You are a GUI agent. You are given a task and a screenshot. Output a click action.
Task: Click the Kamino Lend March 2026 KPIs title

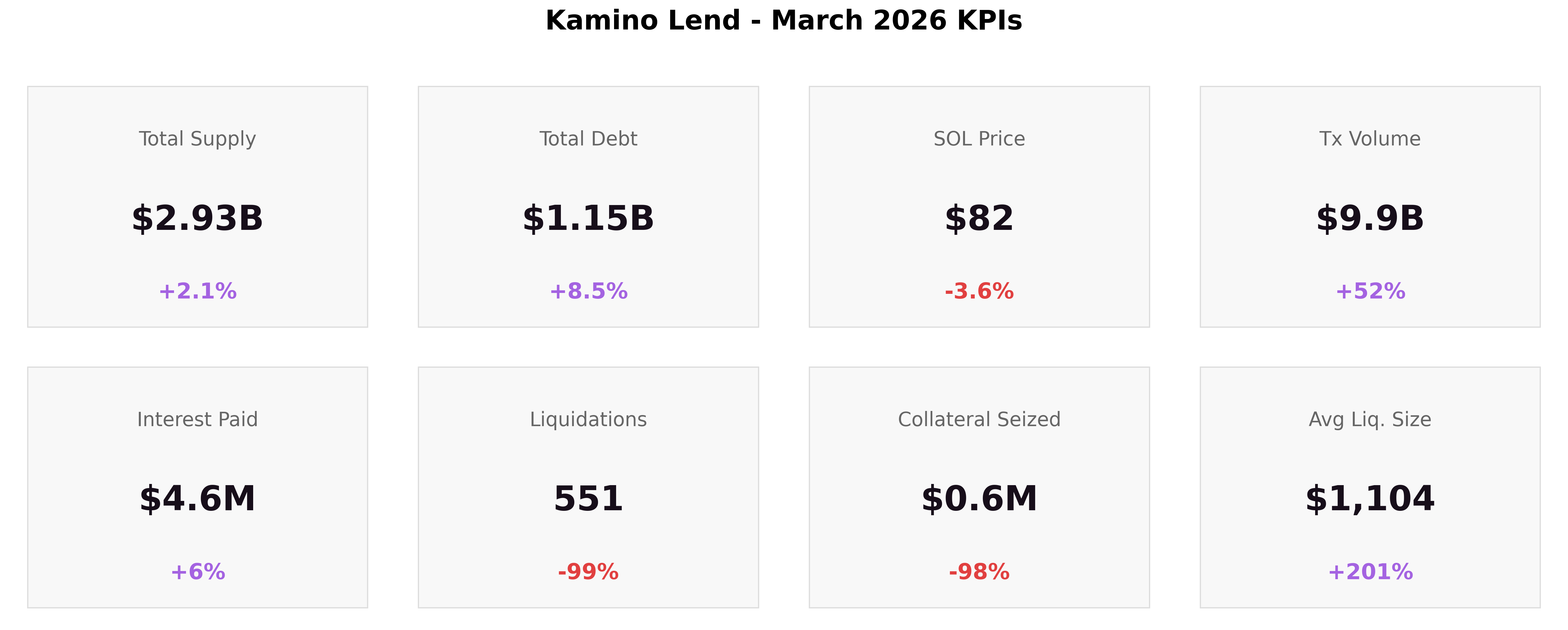click(x=783, y=21)
